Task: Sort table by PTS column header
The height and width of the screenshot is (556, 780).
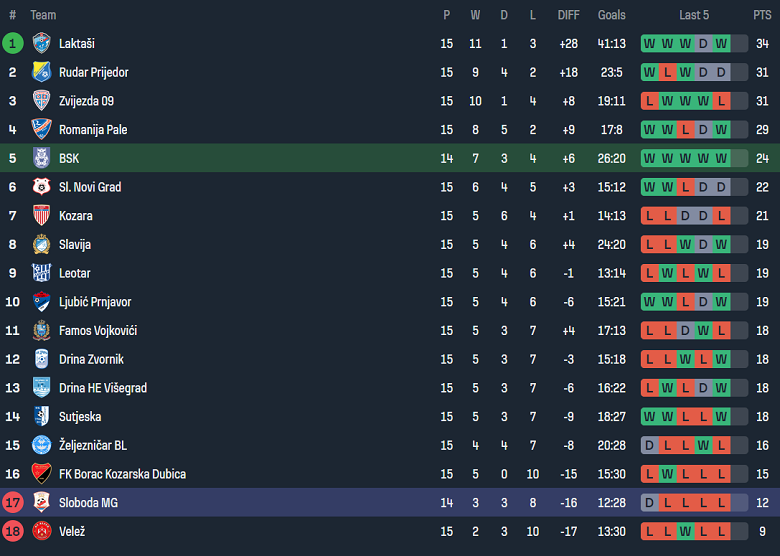Action: [762, 15]
